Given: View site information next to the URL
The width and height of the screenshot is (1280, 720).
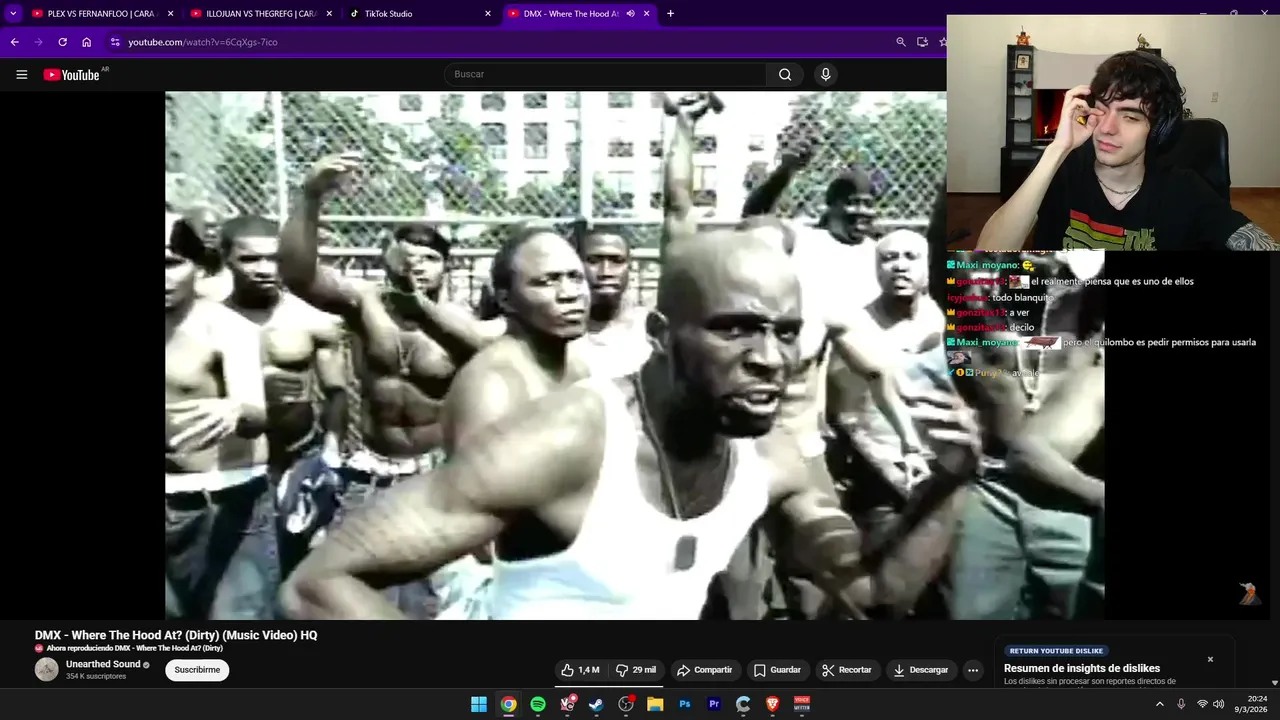Looking at the screenshot, I should [115, 42].
